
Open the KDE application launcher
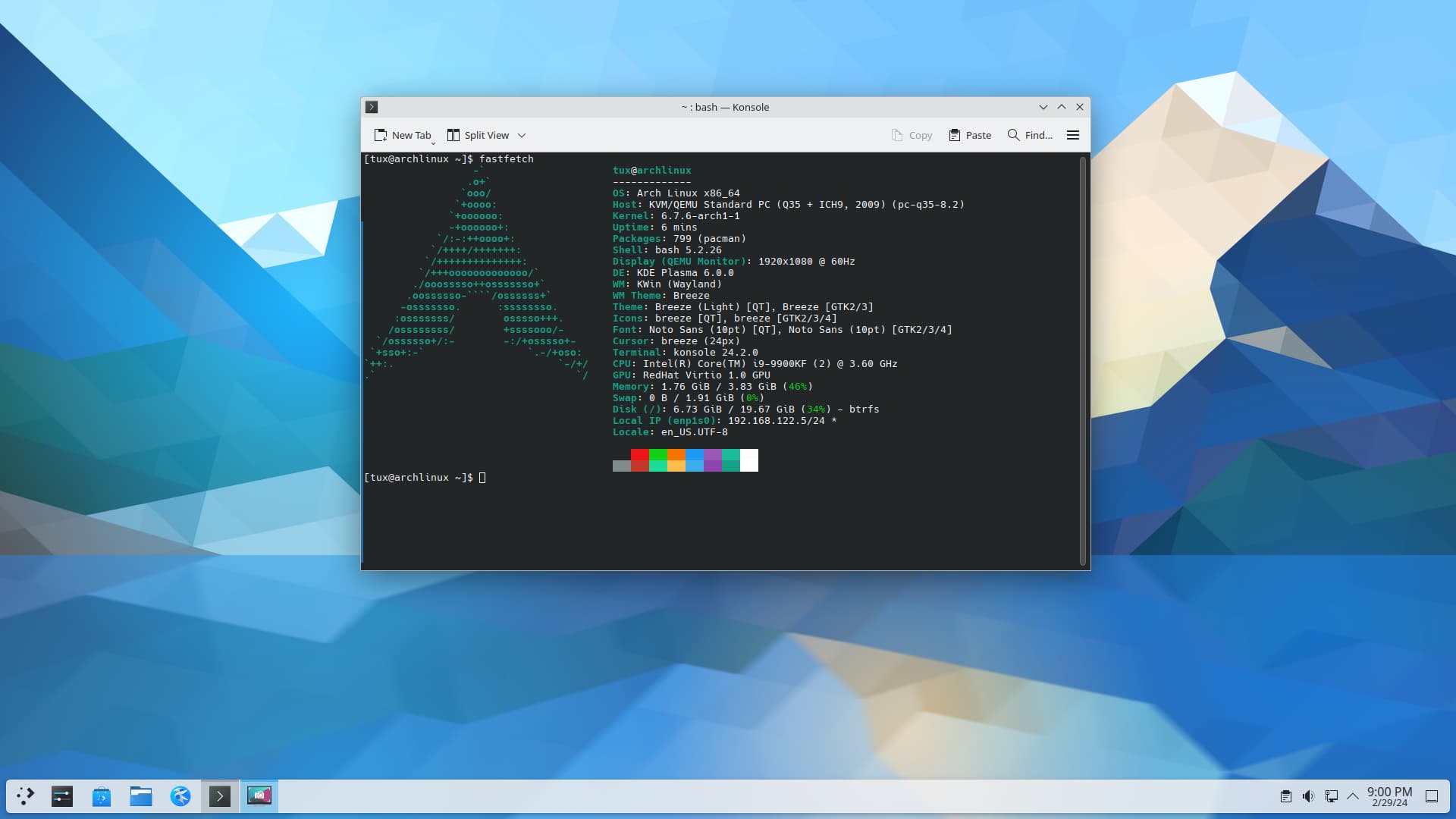[25, 796]
